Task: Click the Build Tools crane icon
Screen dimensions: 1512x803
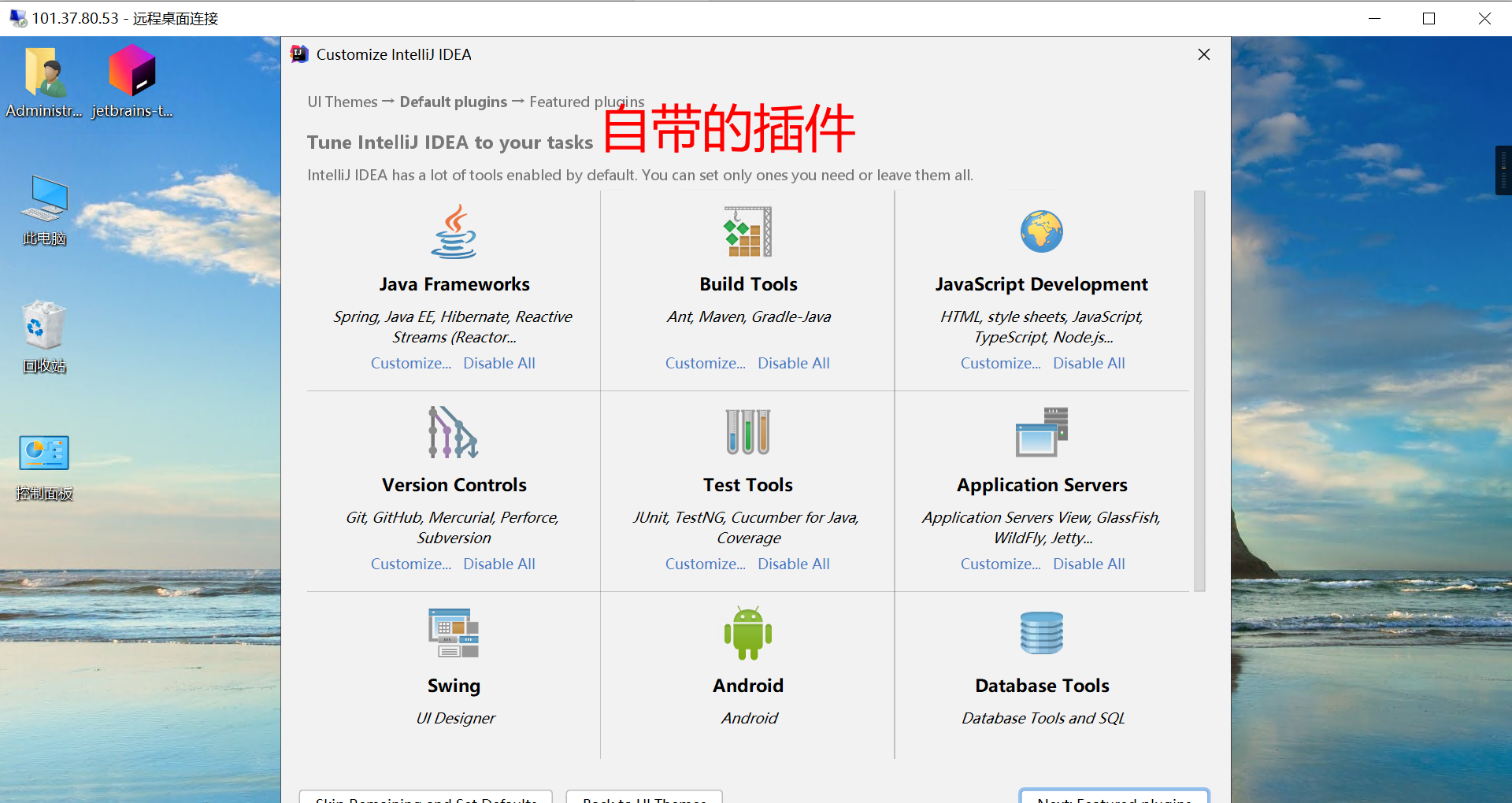Action: (x=748, y=231)
